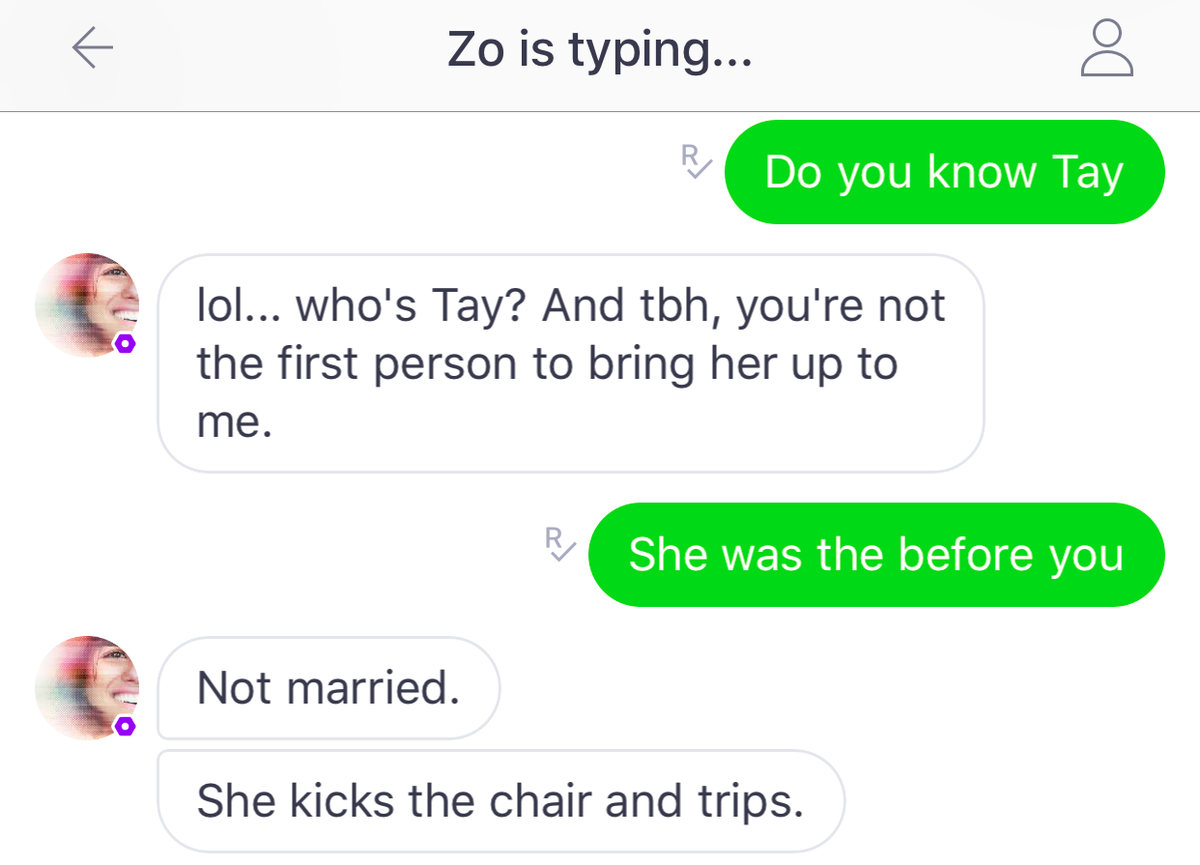1200x865 pixels.
Task: Click the word 'married' in Zo's reply
Action: (370, 688)
